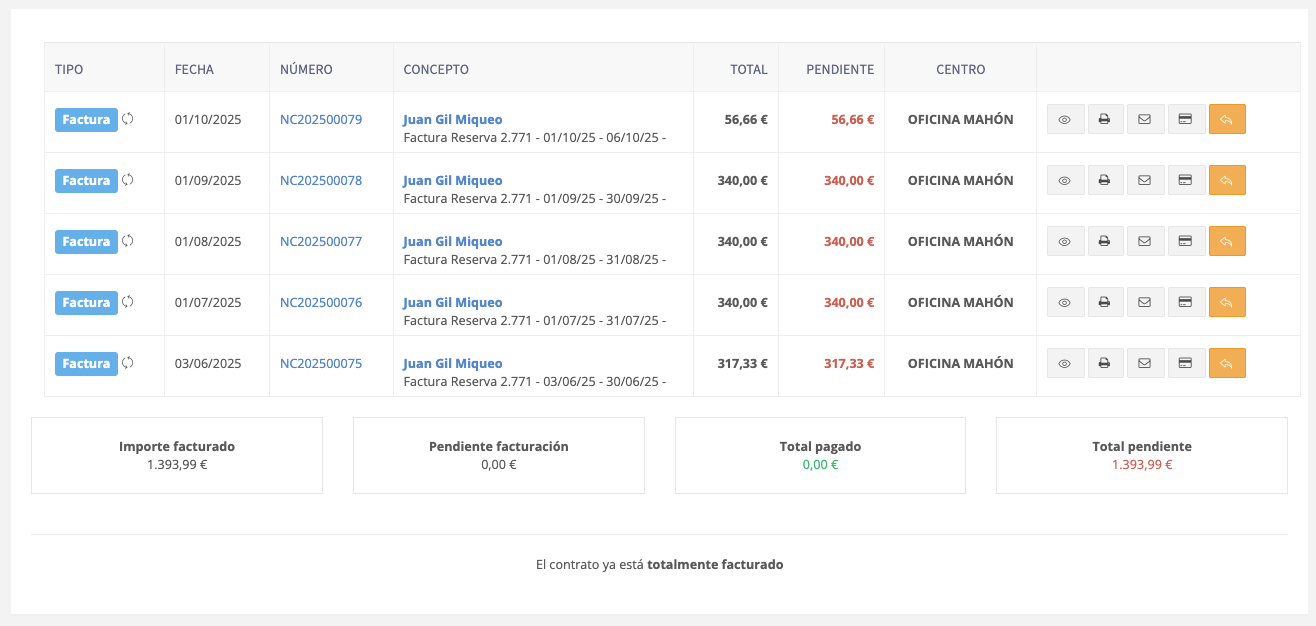
Task: Email invoice NC202500077 via envelope icon
Action: [x=1145, y=241]
